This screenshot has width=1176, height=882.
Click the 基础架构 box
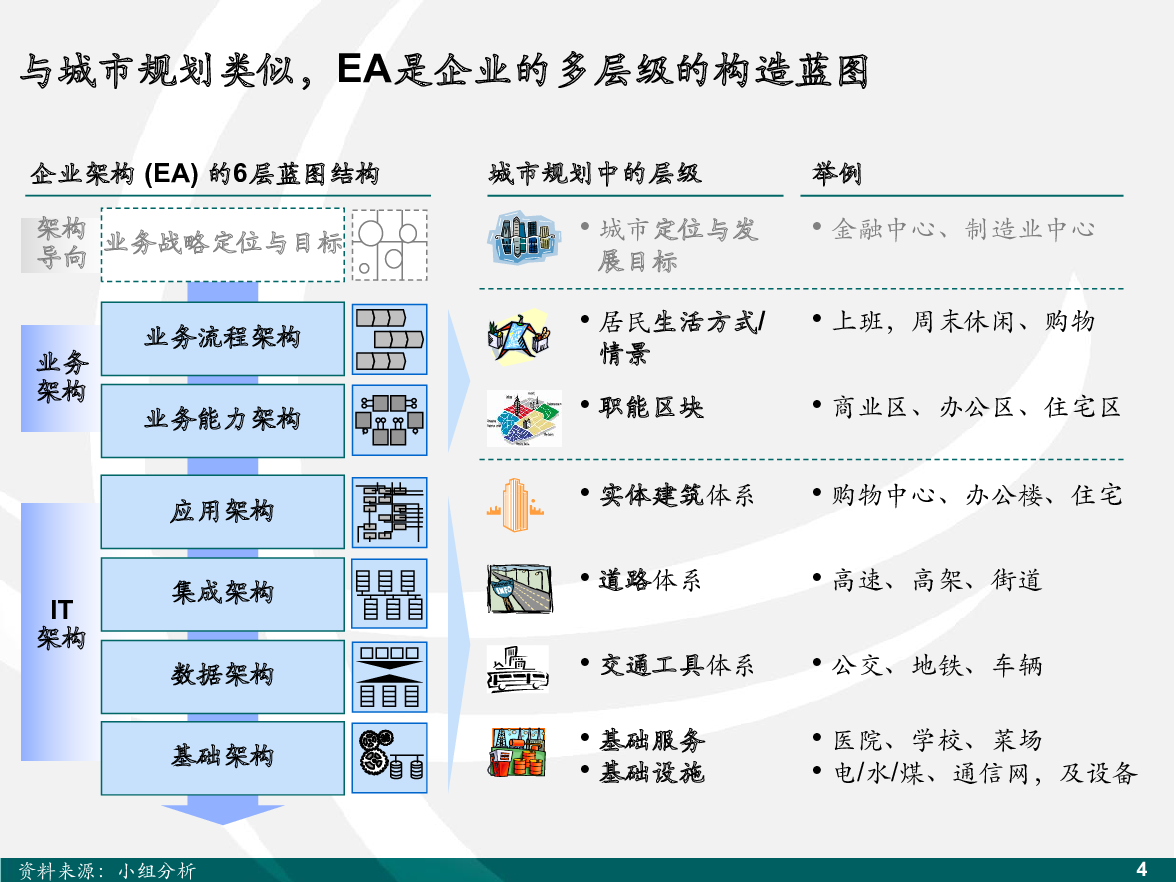[x=222, y=757]
